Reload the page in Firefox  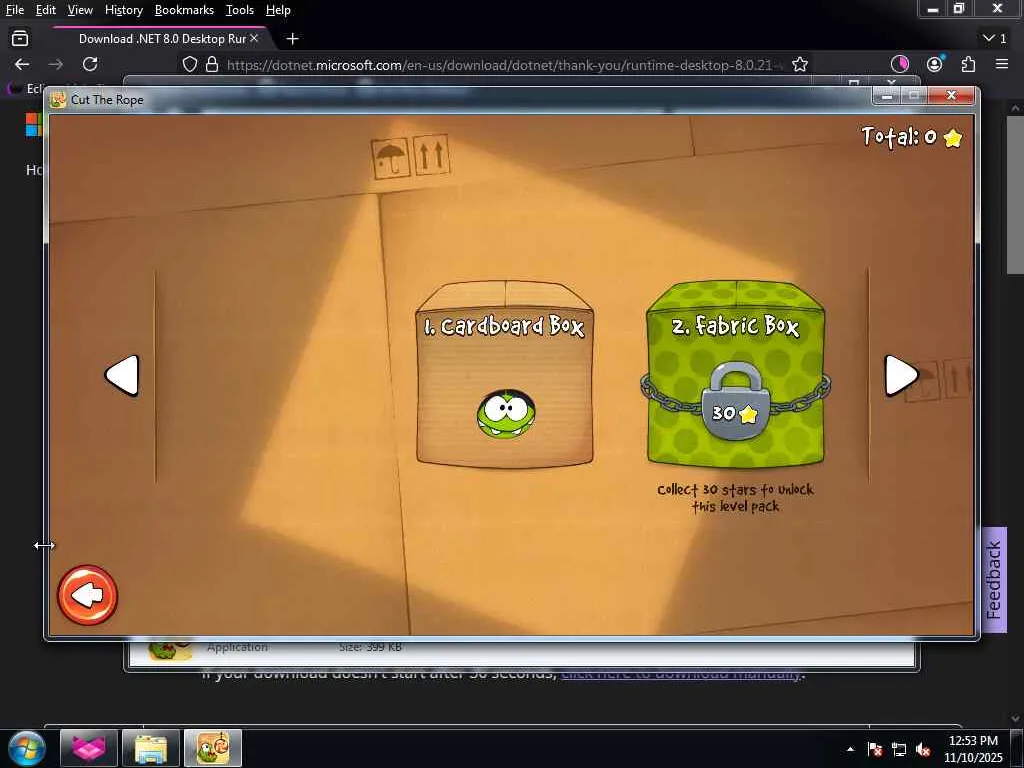(x=90, y=64)
